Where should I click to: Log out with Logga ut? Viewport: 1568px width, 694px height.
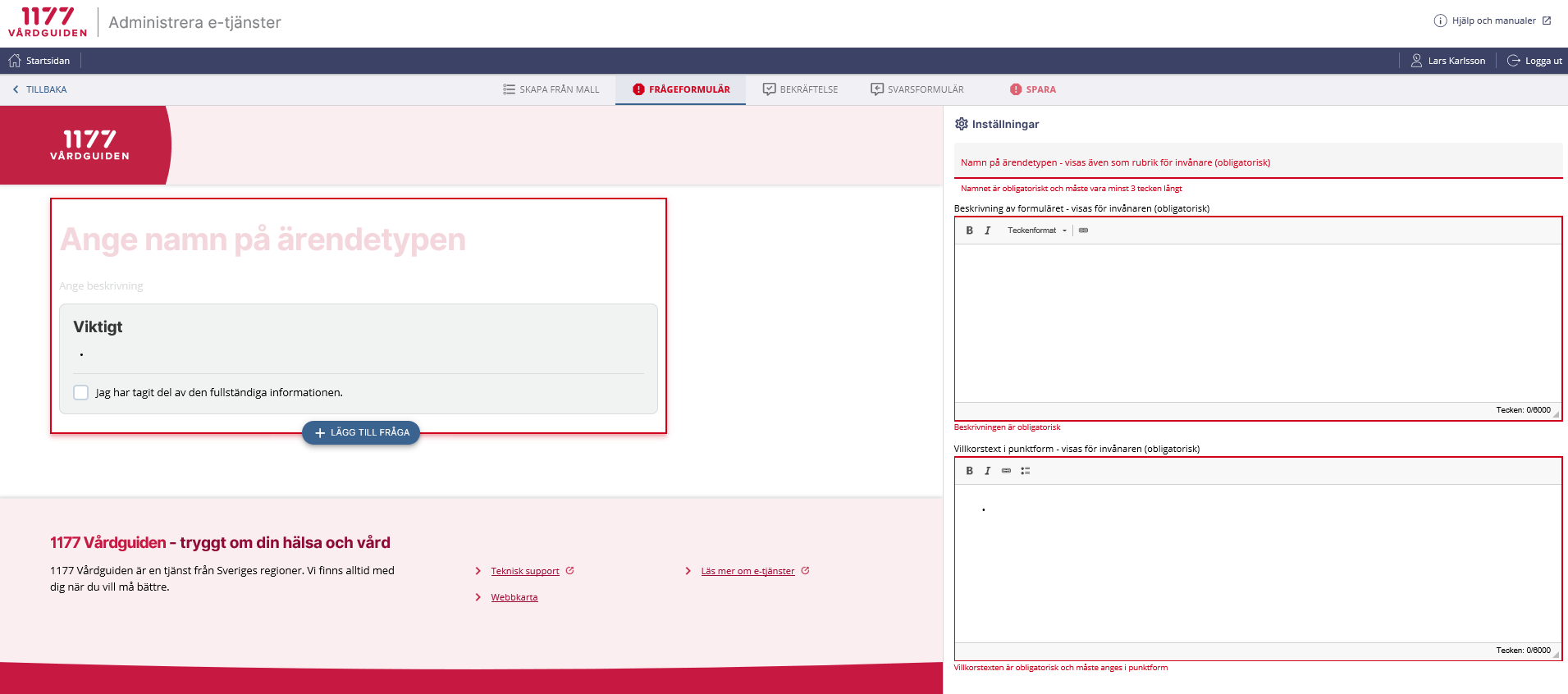tap(1534, 61)
